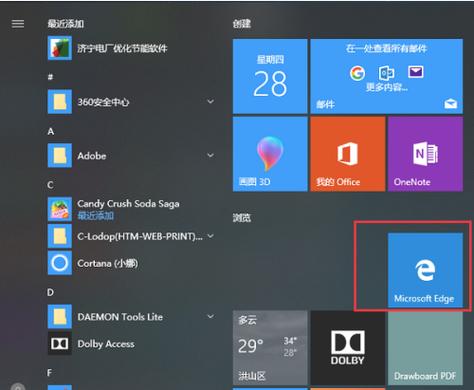Open the 邮件 mail tile
Viewport: 474px width, 390px height.
tap(387, 76)
